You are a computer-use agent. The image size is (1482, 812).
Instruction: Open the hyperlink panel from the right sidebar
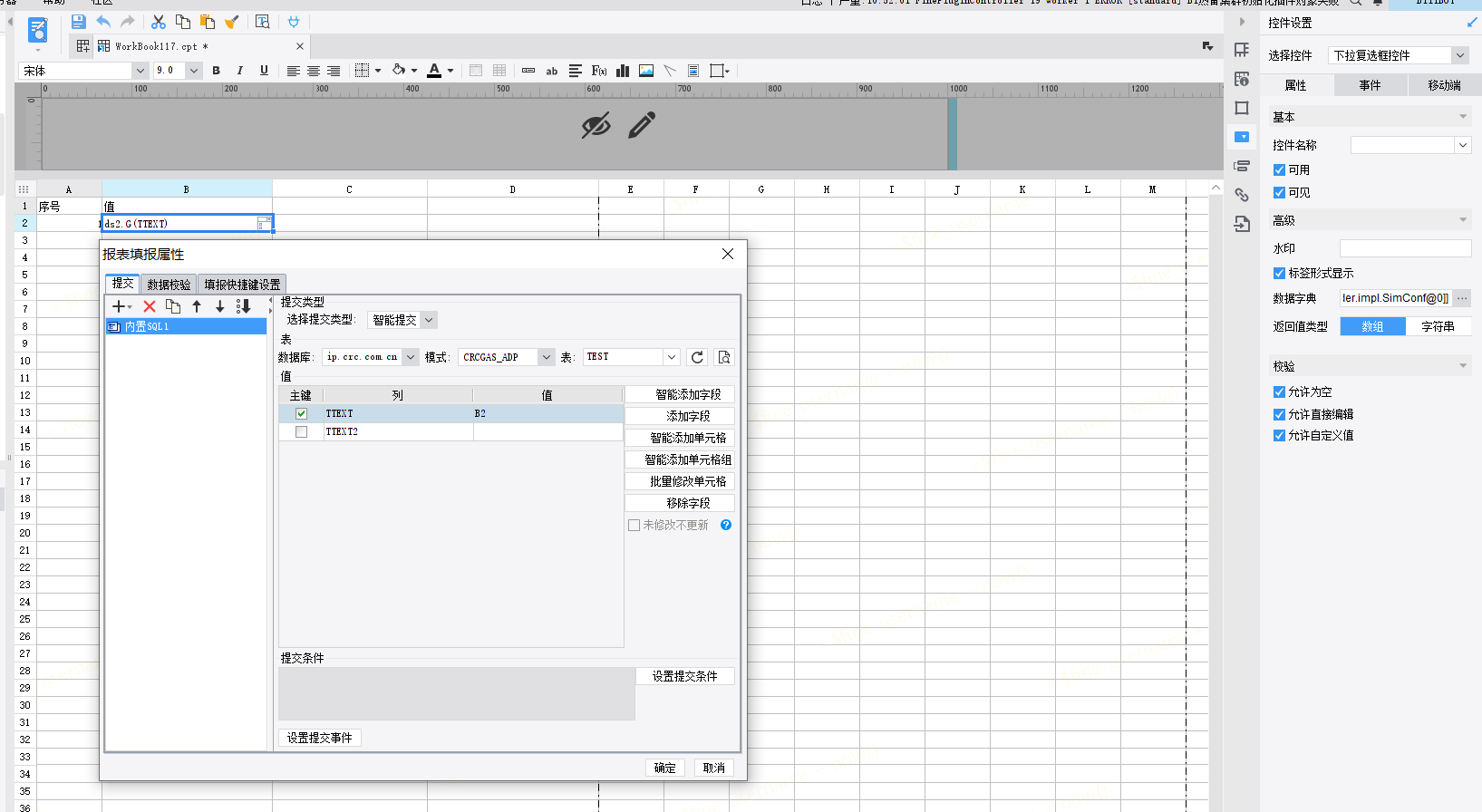tap(1242, 195)
